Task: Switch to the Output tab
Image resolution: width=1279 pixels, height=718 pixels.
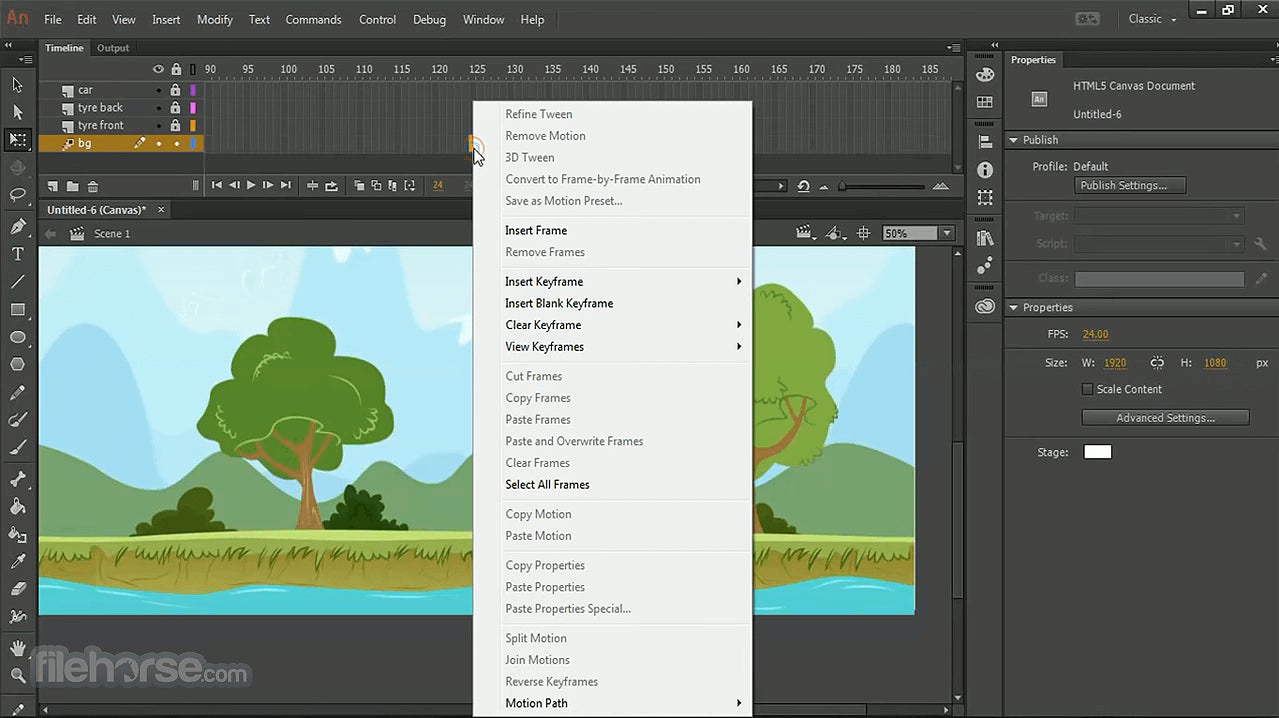Action: coord(113,48)
